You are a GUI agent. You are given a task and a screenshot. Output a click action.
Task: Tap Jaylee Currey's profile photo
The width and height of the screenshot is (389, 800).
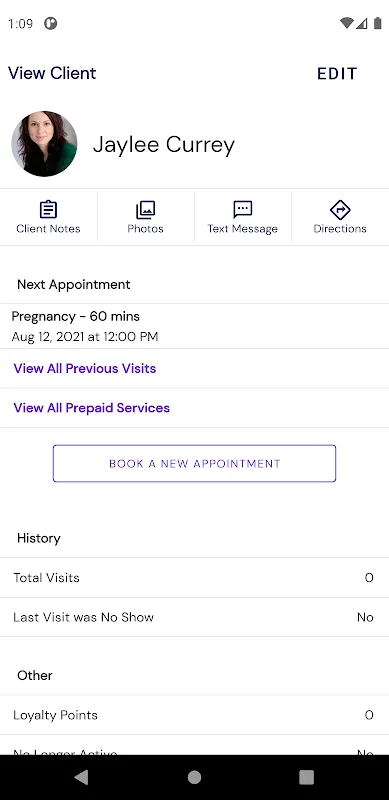[x=44, y=144]
